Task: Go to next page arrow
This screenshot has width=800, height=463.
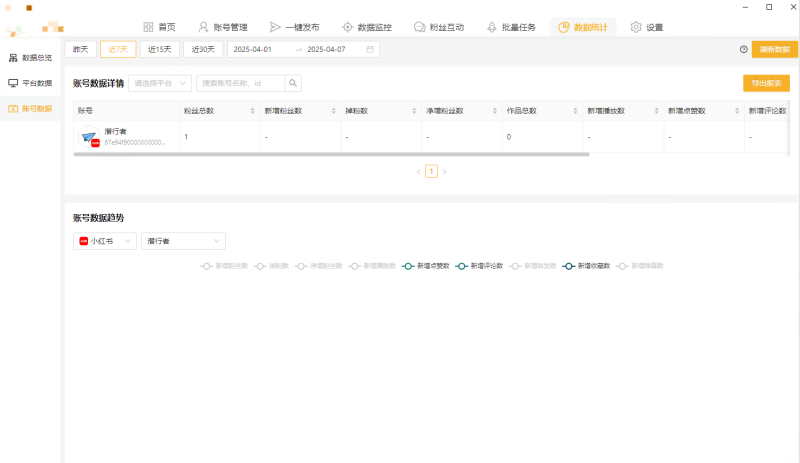Action: coord(444,172)
